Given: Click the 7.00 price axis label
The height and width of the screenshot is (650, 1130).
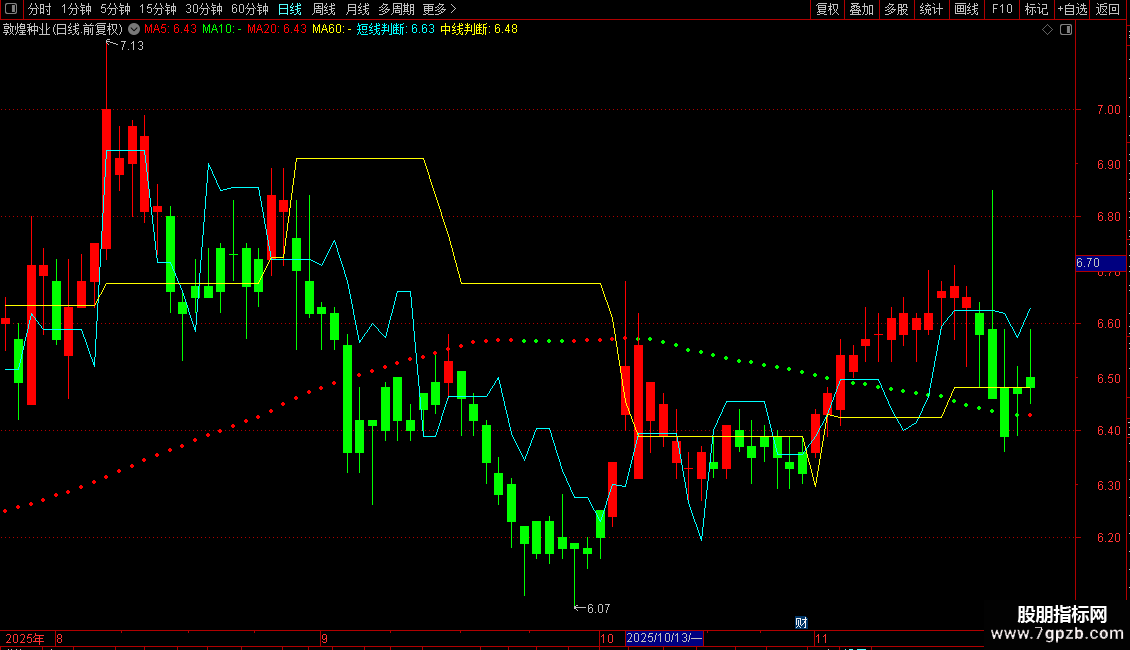Looking at the screenshot, I should 1108,110.
